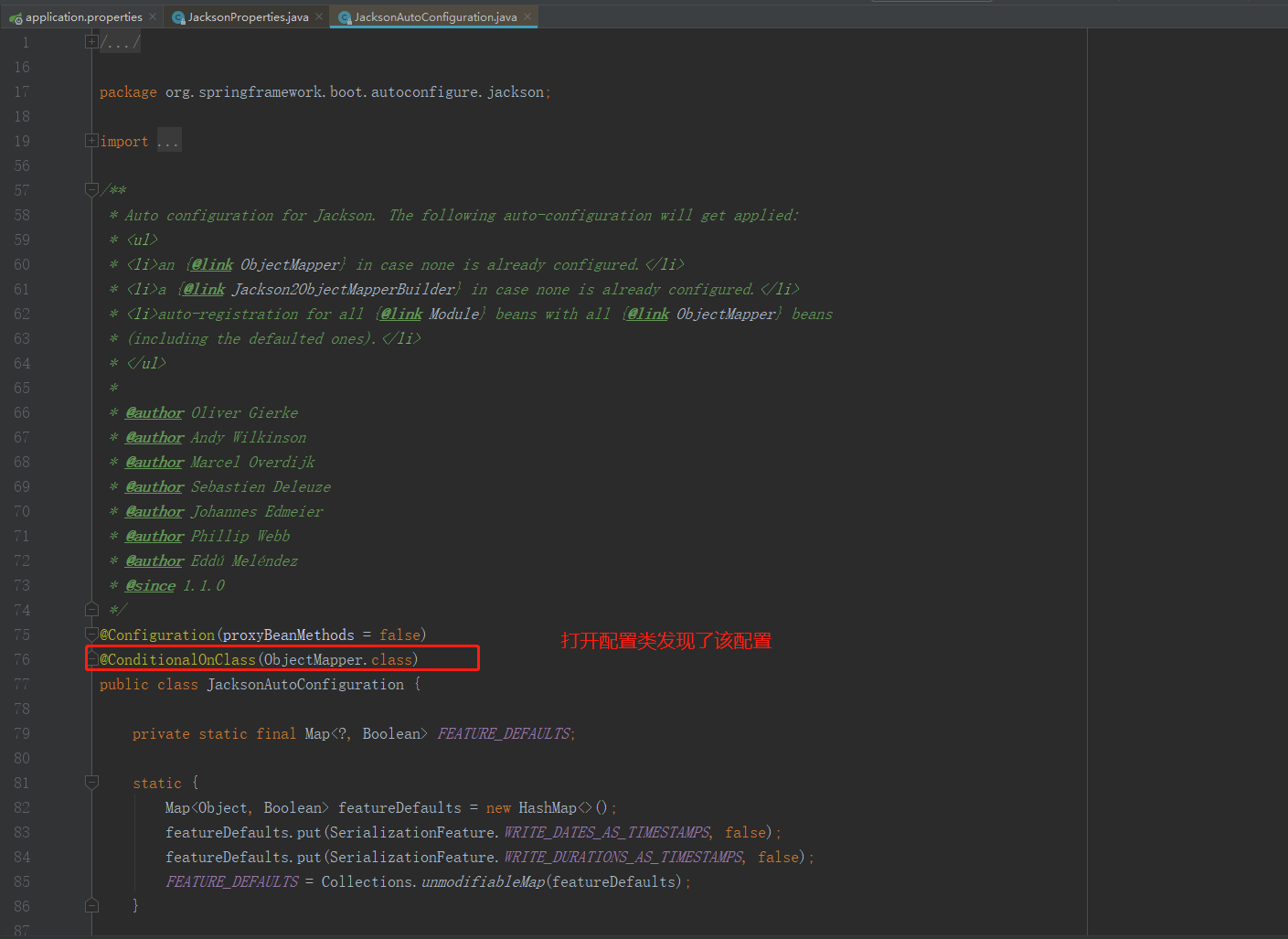Switch to the application.properties tab
The width and height of the screenshot is (1288, 939).
[83, 16]
